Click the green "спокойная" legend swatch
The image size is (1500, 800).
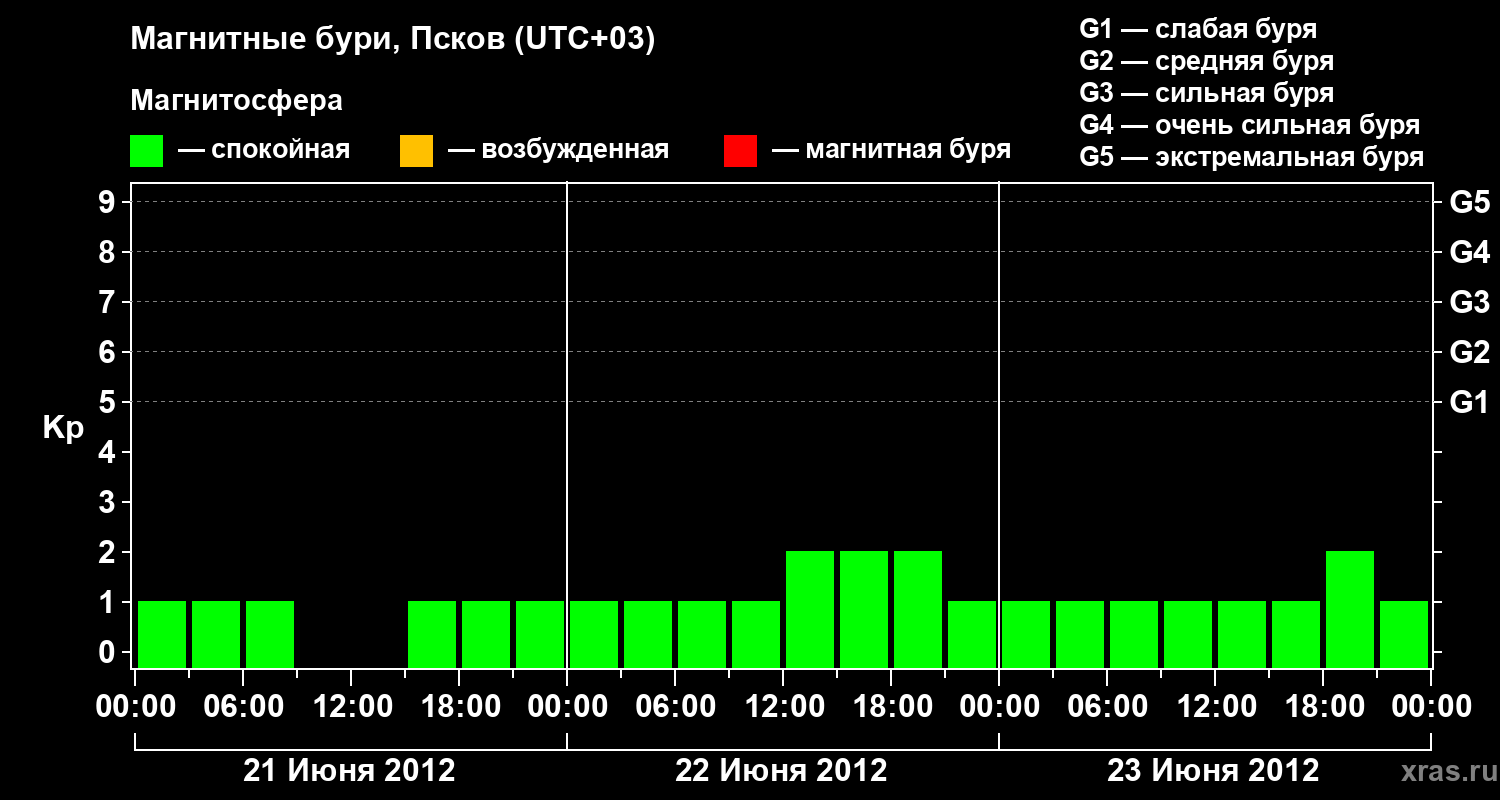[x=147, y=151]
